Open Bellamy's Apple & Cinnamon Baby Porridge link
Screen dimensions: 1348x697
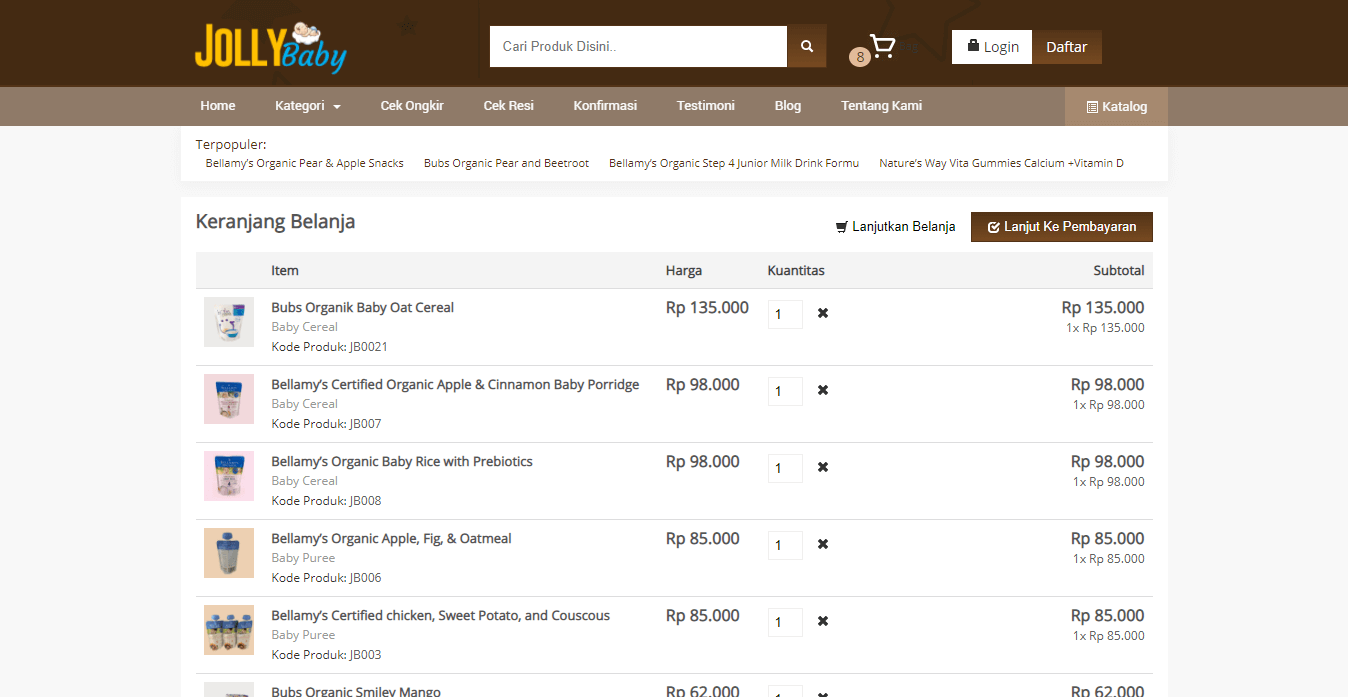point(455,384)
